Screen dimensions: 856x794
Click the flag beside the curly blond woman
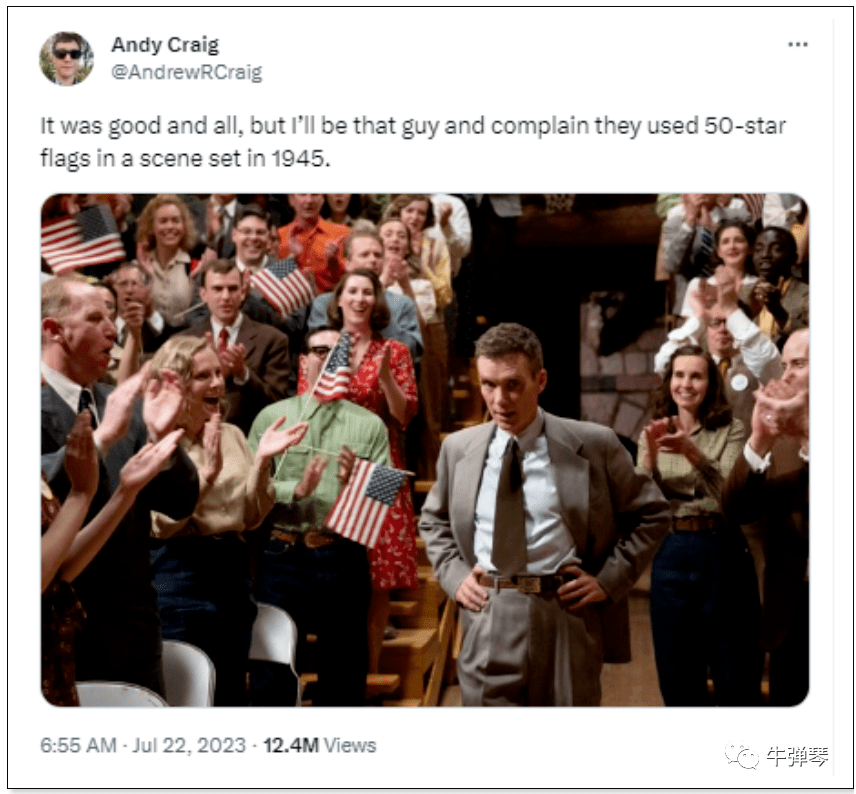click(82, 238)
